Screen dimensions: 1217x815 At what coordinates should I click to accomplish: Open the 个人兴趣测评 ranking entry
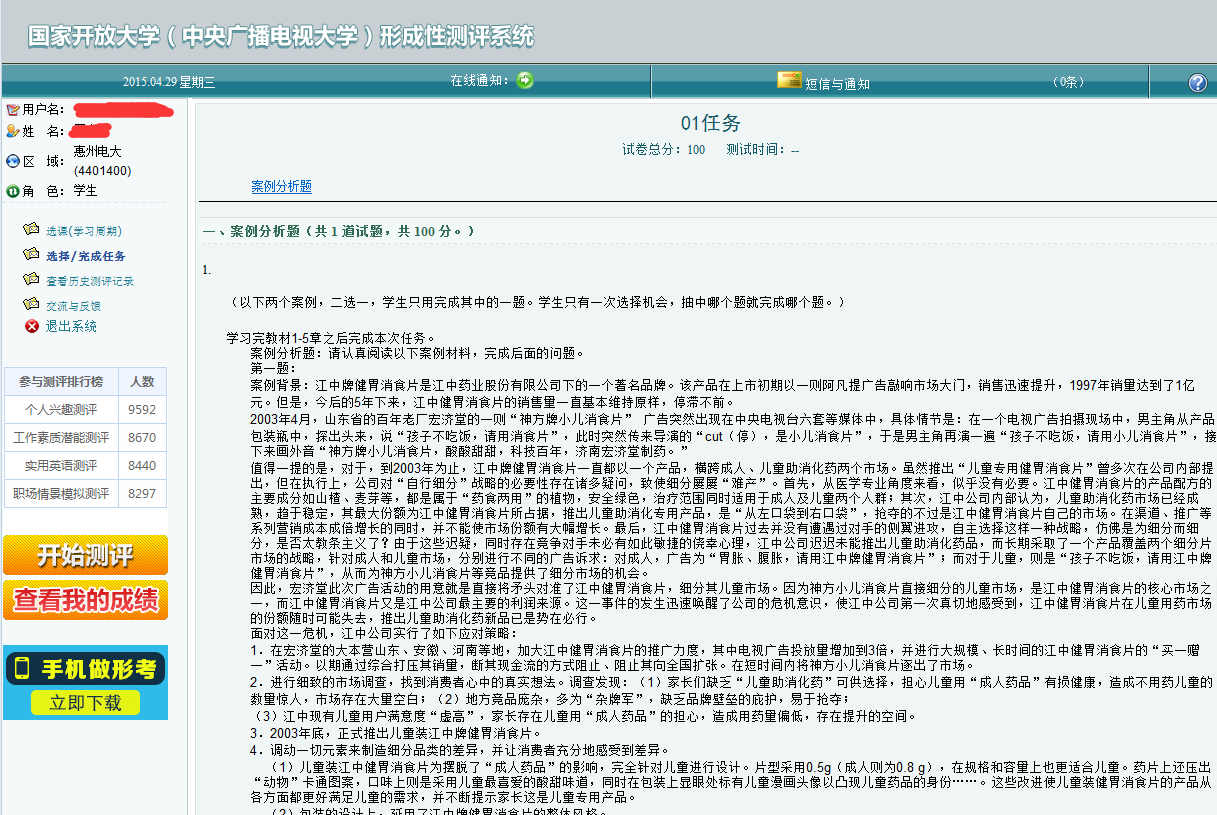61,409
